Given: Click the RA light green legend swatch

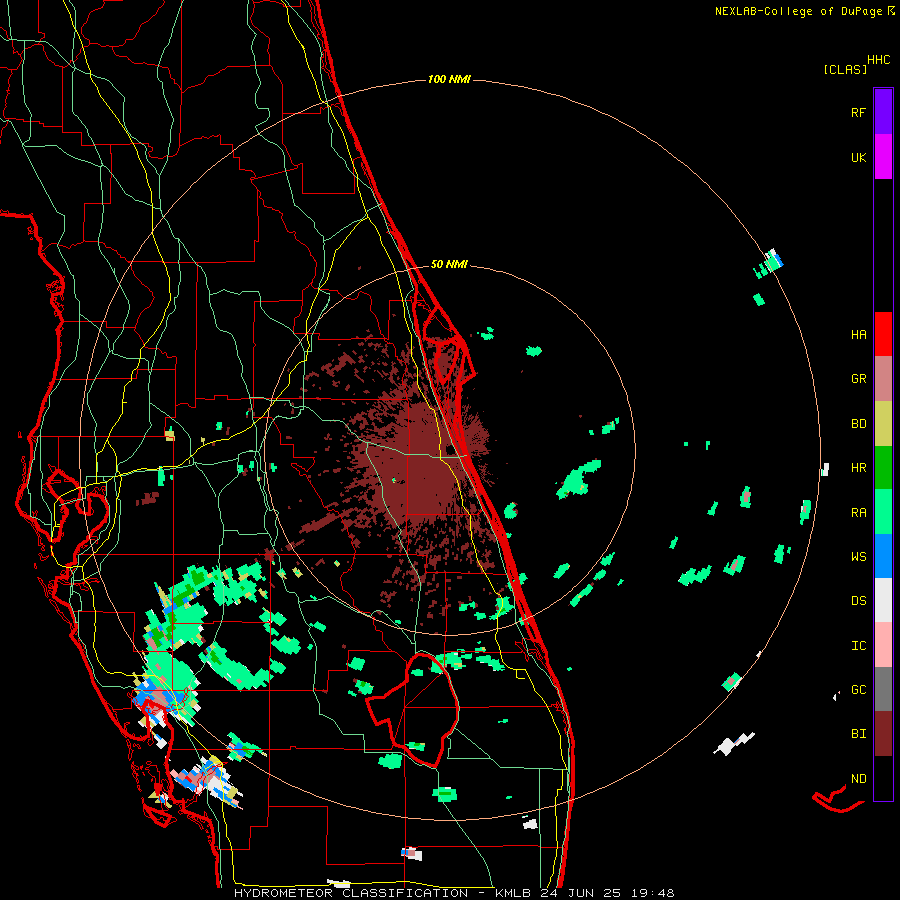Looking at the screenshot, I should pyautogui.click(x=883, y=512).
